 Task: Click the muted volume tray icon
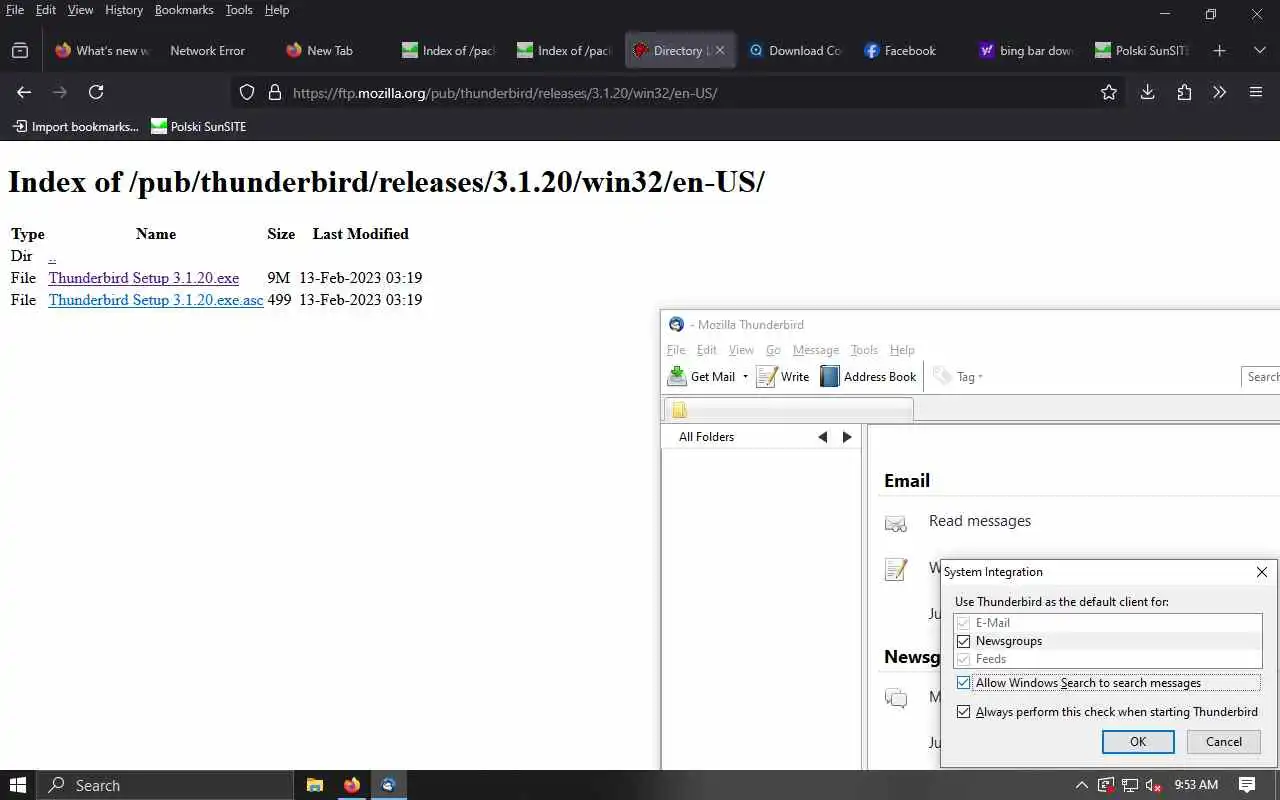pos(1153,785)
